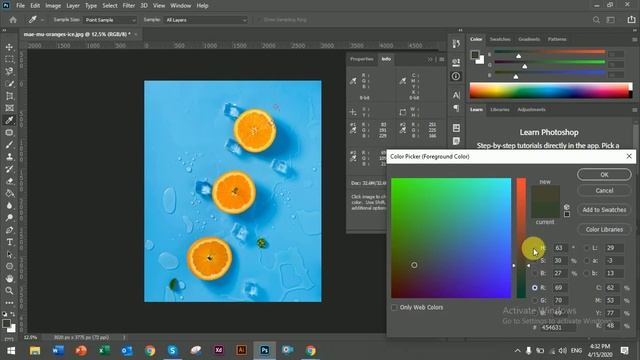640x360 pixels.
Task: Click the RGB spectrum ramp in Color panel
Action: point(550,91)
